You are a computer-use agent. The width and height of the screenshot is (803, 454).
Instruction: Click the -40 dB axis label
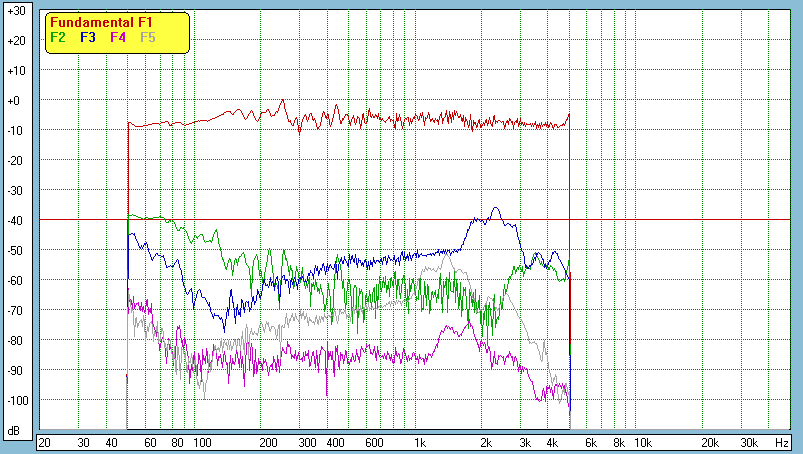[15, 221]
